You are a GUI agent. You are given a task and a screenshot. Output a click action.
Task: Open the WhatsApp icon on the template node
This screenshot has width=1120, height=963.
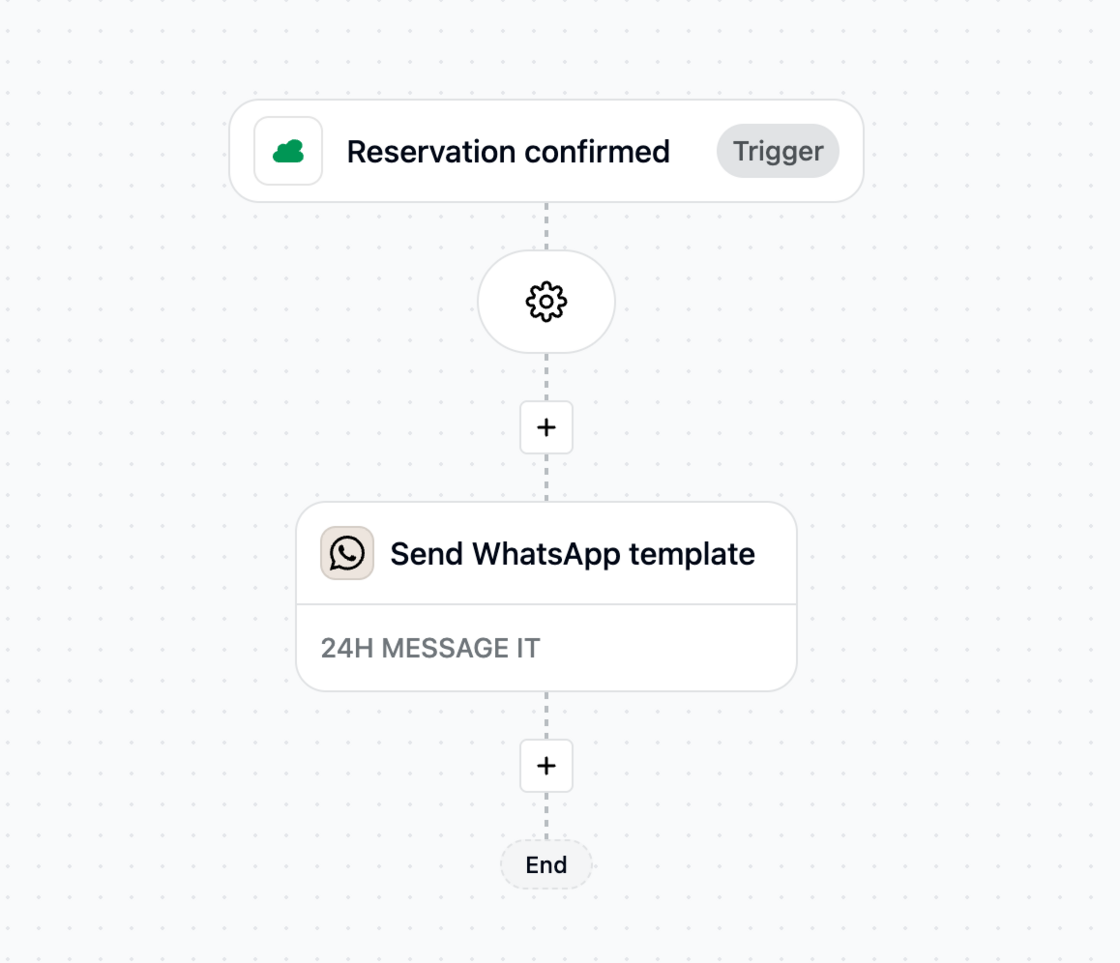346,553
